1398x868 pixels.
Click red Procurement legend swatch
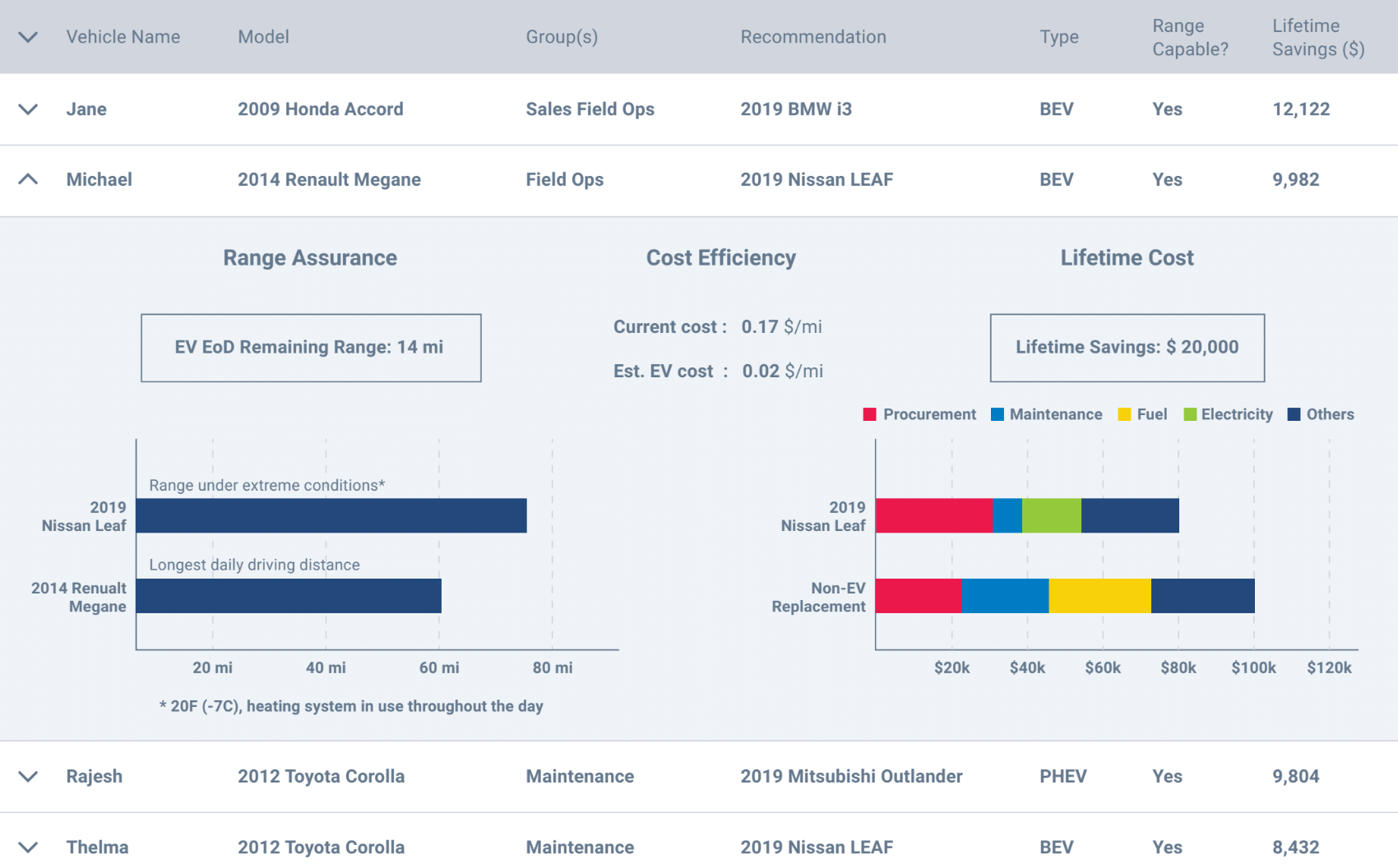click(870, 414)
